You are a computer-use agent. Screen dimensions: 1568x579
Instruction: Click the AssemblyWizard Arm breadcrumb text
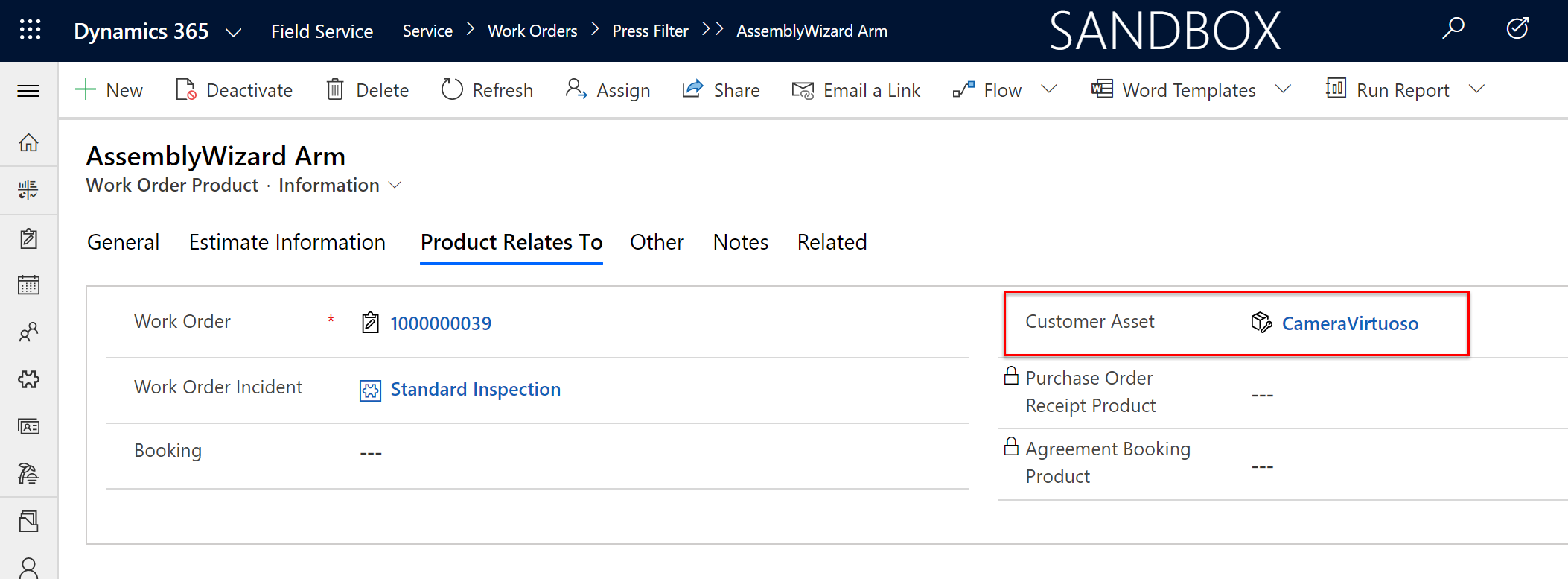coord(812,31)
